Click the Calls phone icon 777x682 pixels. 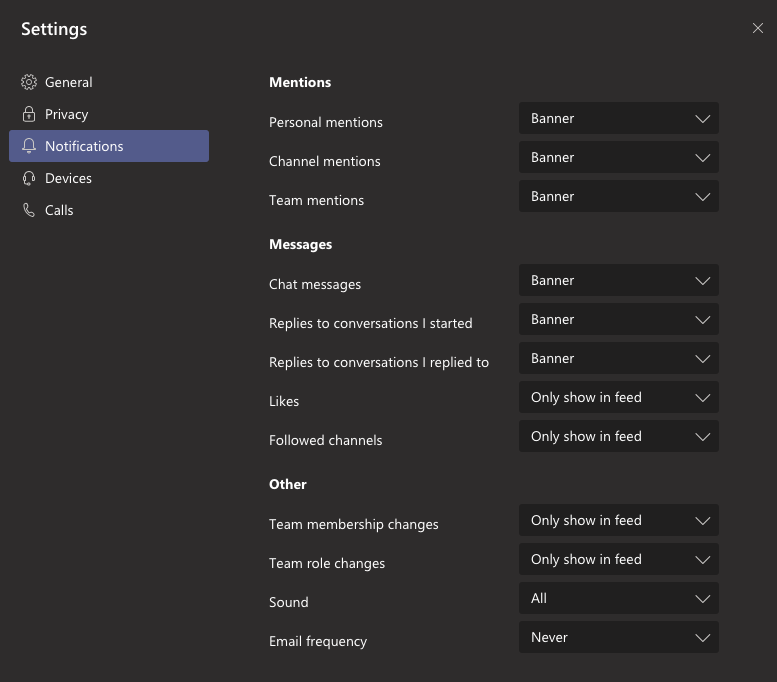[x=29, y=210]
